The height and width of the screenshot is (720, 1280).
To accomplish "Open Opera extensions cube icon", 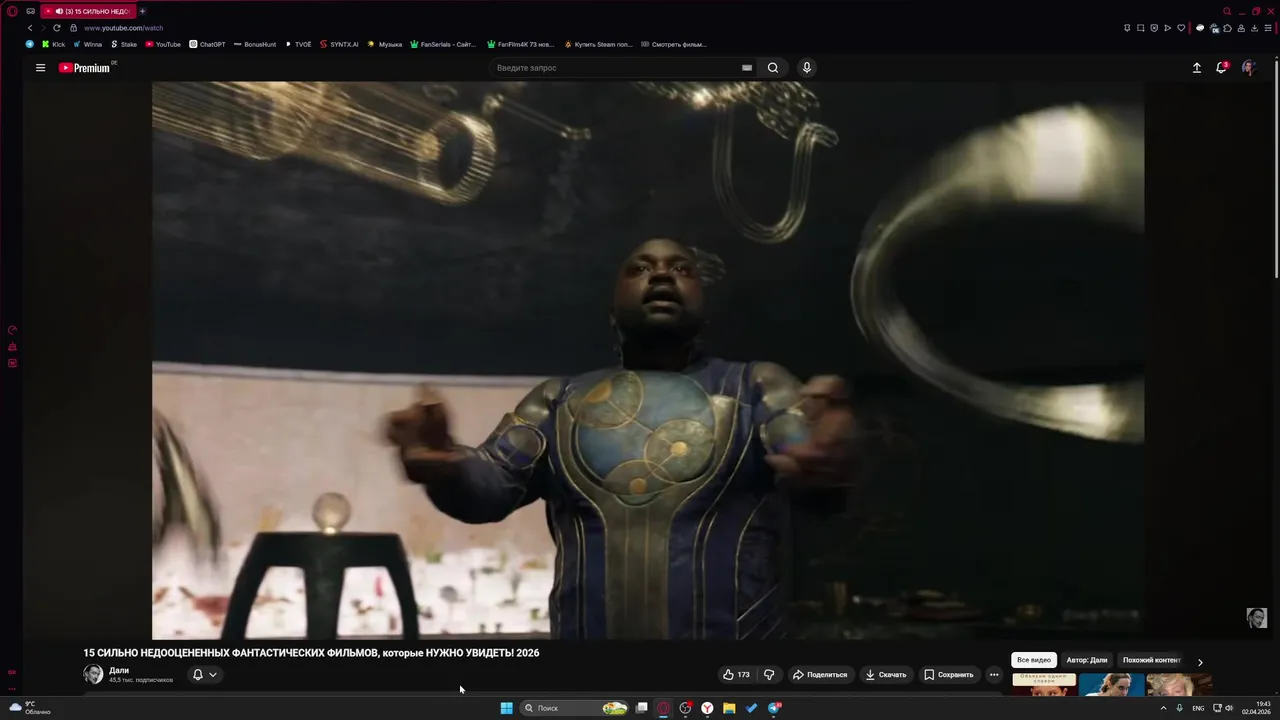I will (x=1227, y=28).
